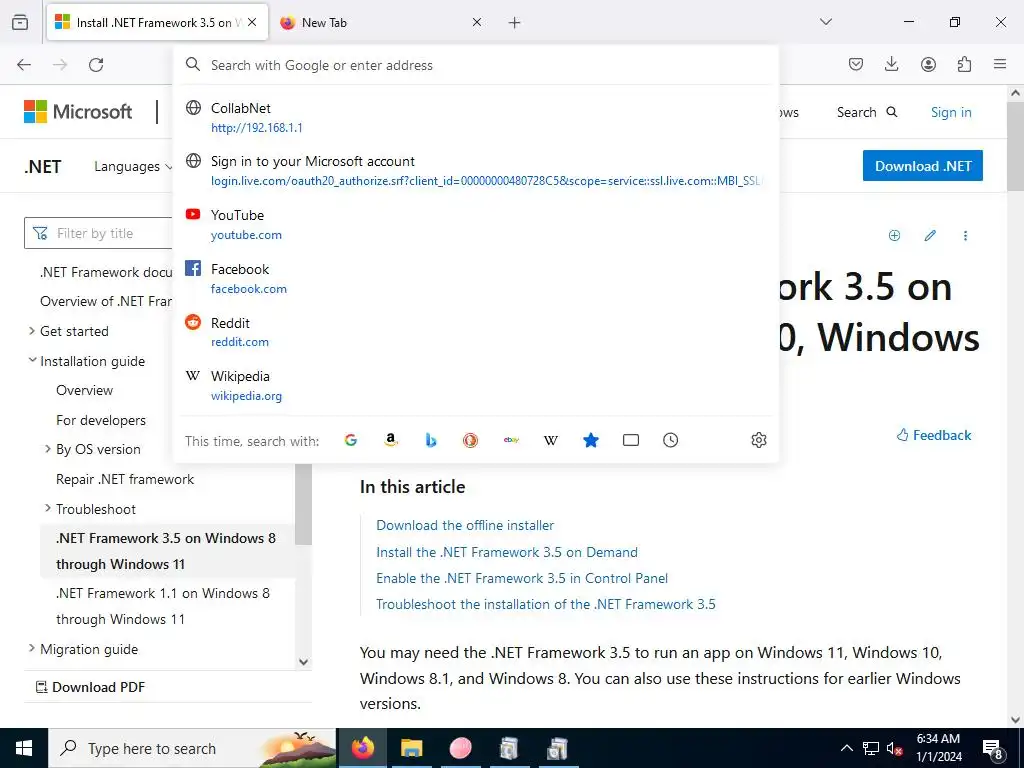This screenshot has width=1024, height=768.
Task: Select the Wikipedia suggestion
Action: click(x=476, y=385)
